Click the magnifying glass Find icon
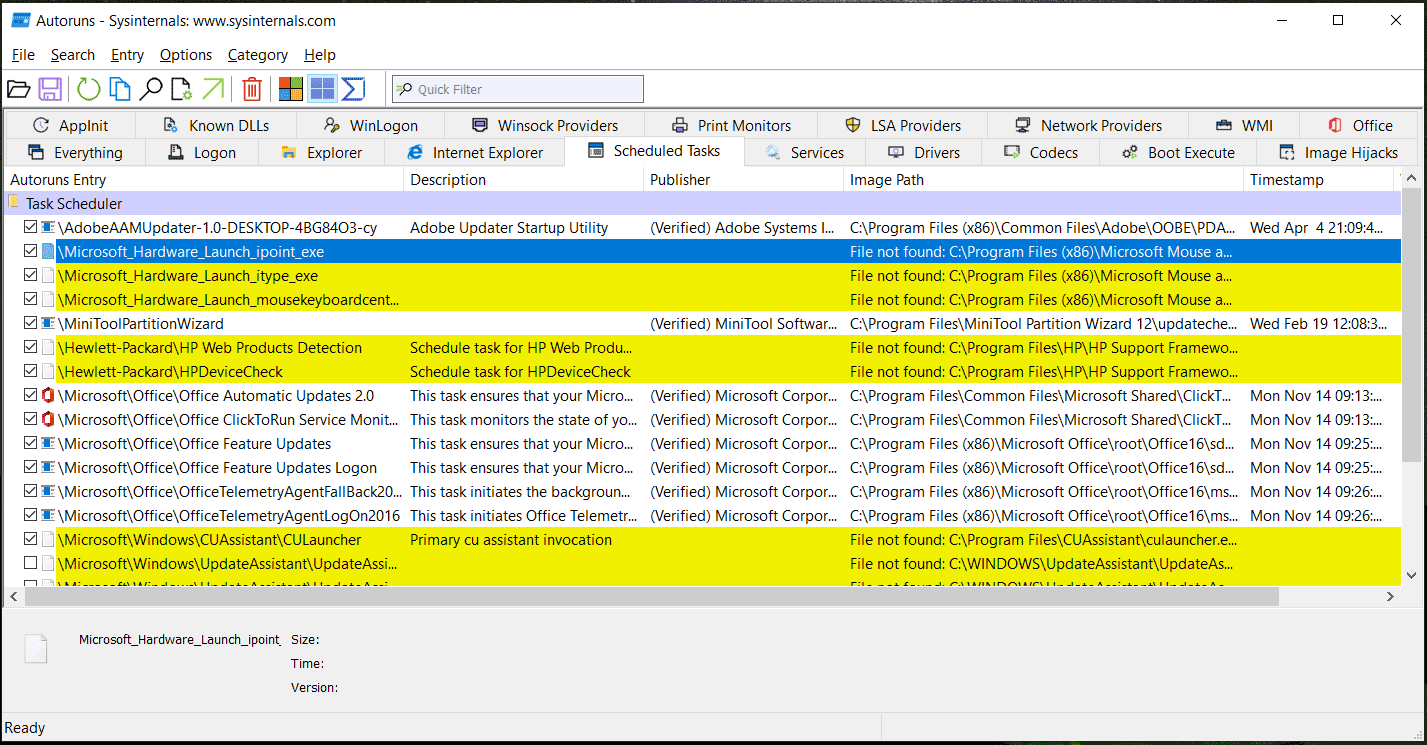 coord(151,89)
